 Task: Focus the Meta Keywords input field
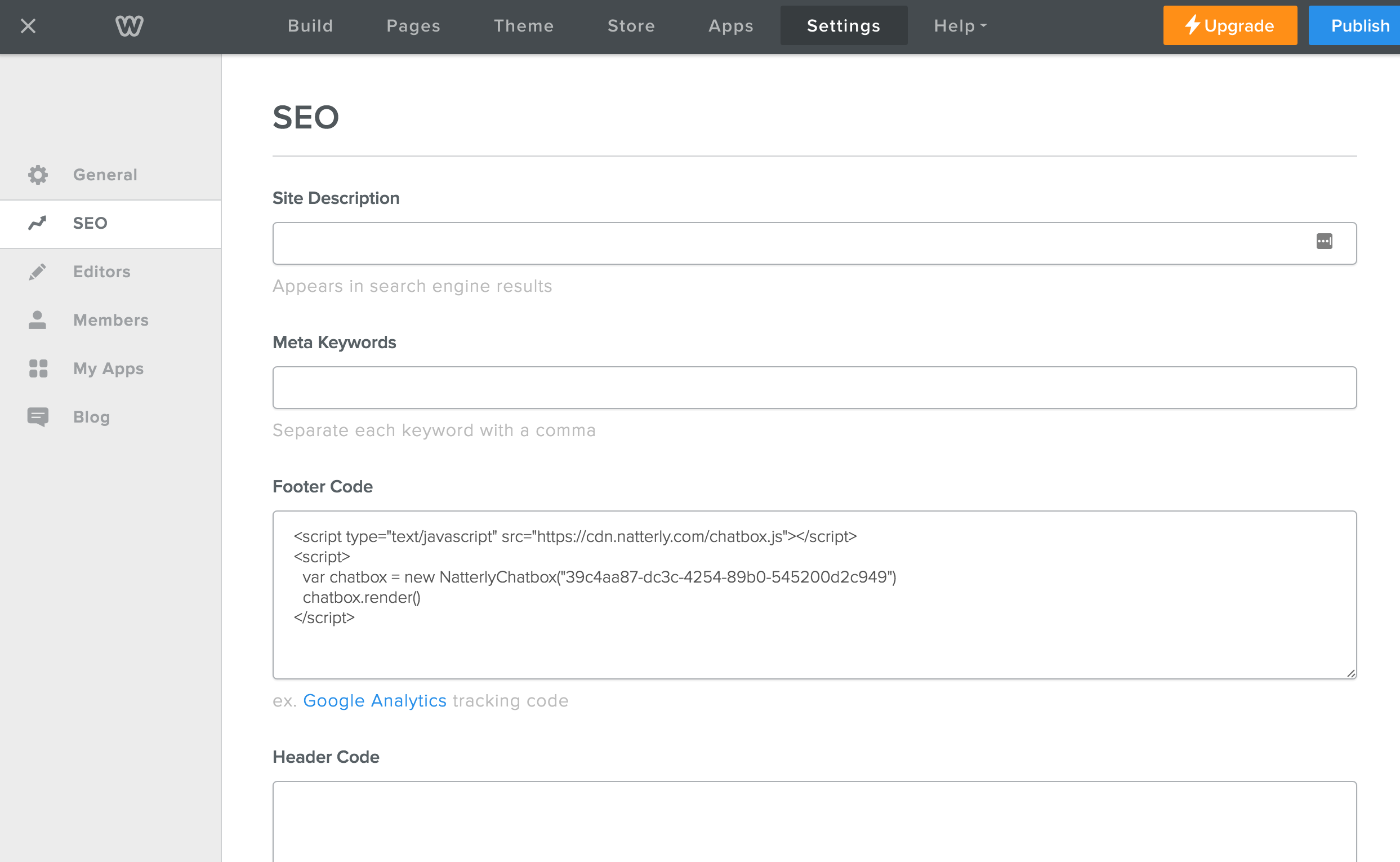(x=814, y=388)
